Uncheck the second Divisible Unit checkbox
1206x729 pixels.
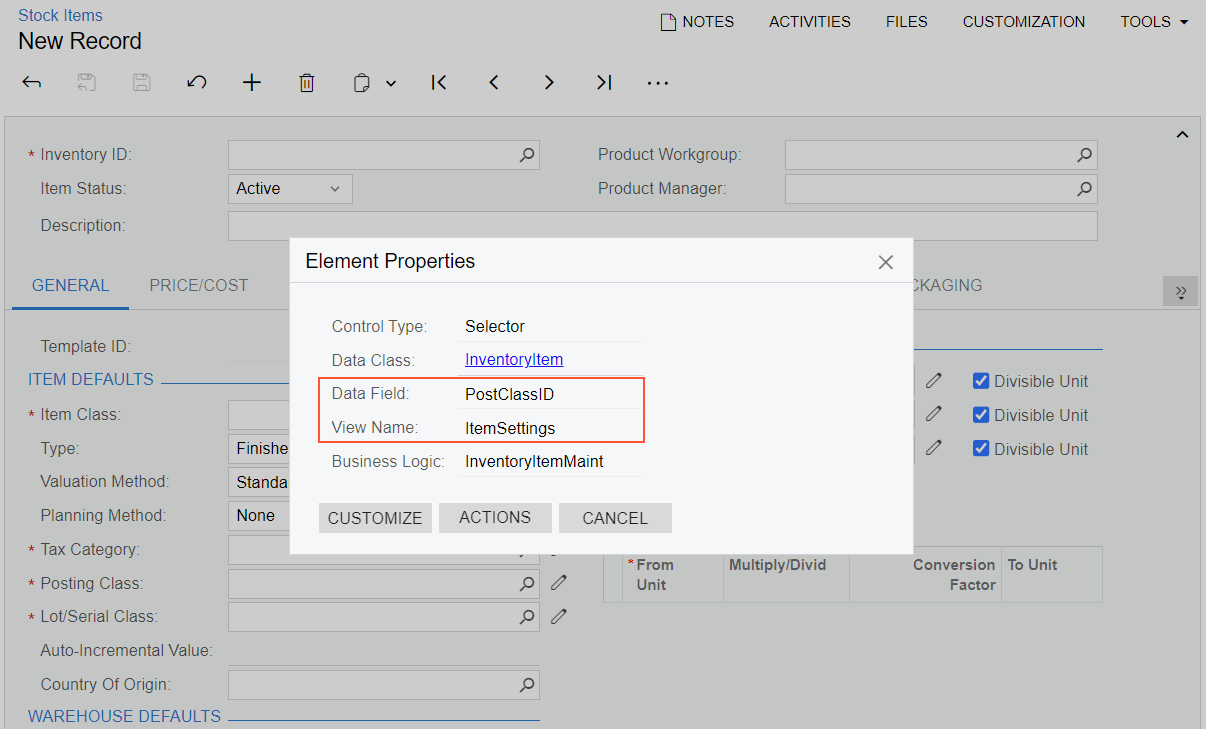pos(981,415)
